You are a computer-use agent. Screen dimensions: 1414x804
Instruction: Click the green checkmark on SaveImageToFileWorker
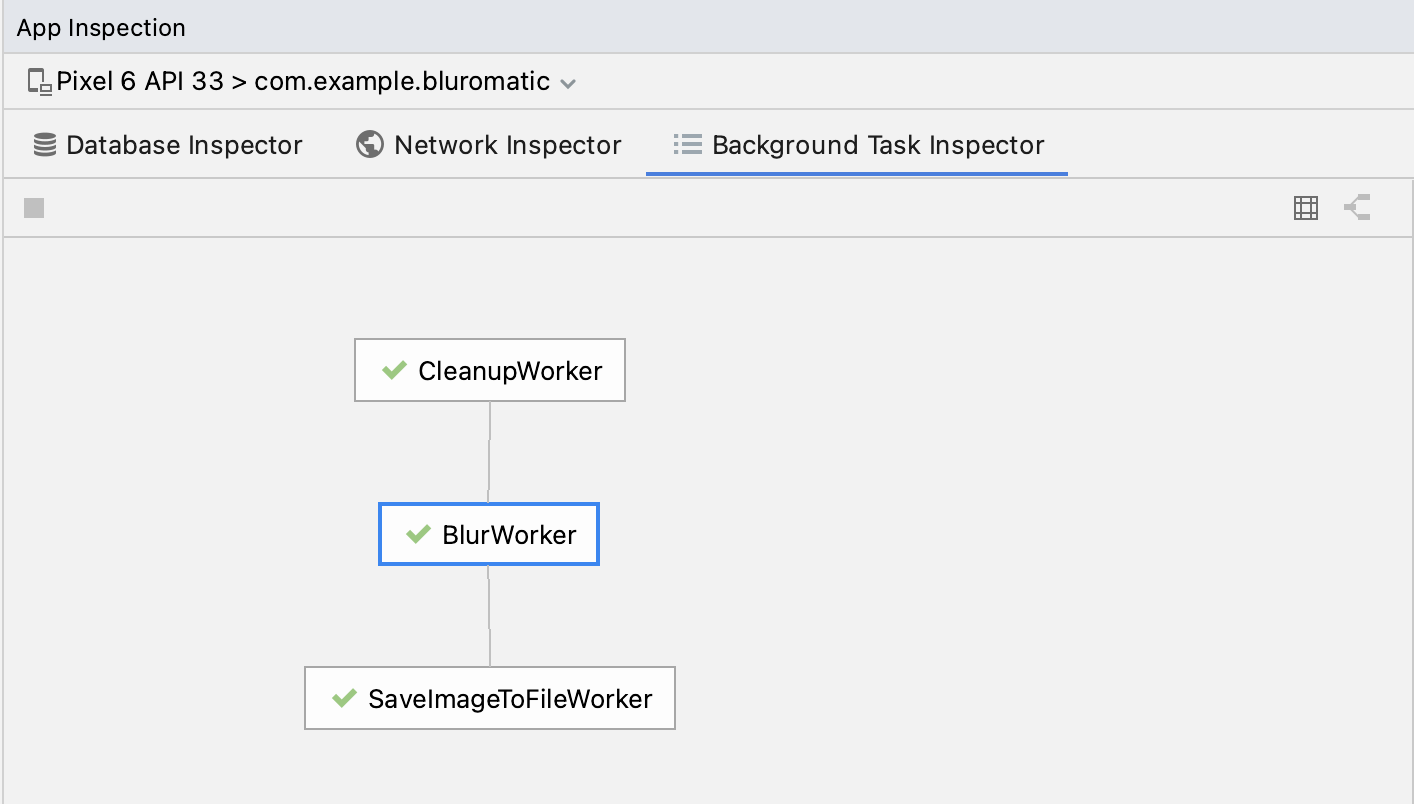(345, 698)
